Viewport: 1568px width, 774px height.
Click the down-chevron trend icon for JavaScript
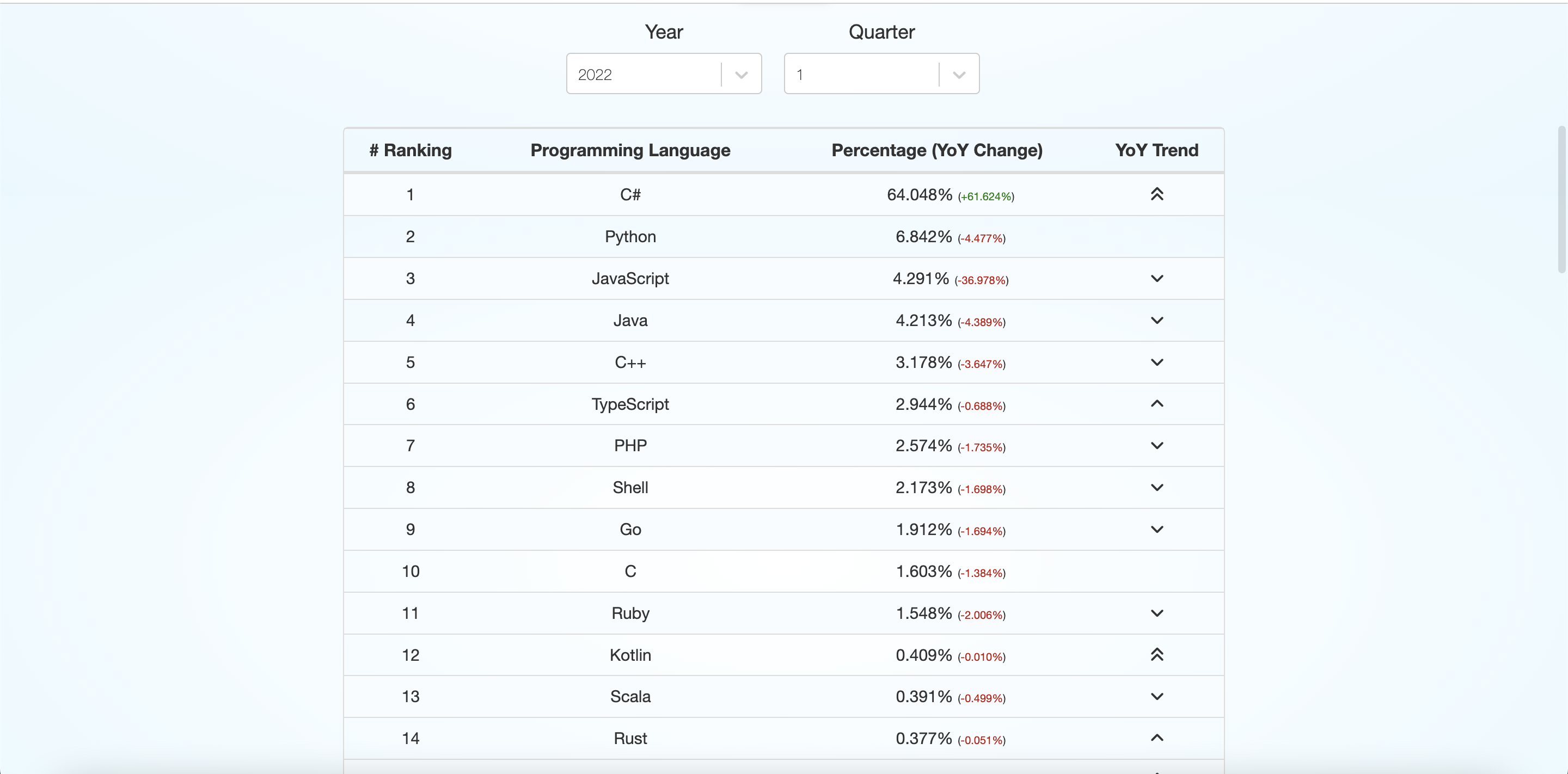[x=1156, y=278]
